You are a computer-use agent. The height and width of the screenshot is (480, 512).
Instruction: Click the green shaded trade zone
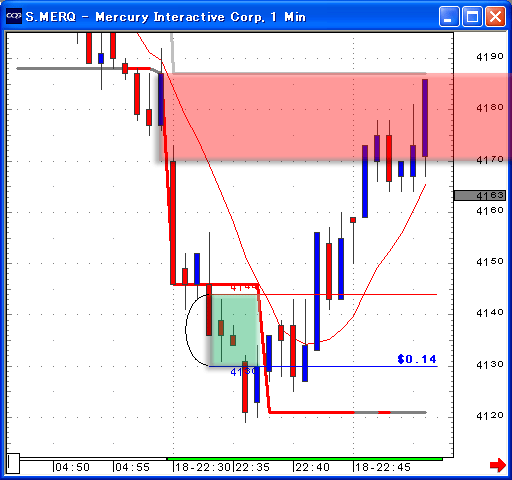pyautogui.click(x=235, y=330)
